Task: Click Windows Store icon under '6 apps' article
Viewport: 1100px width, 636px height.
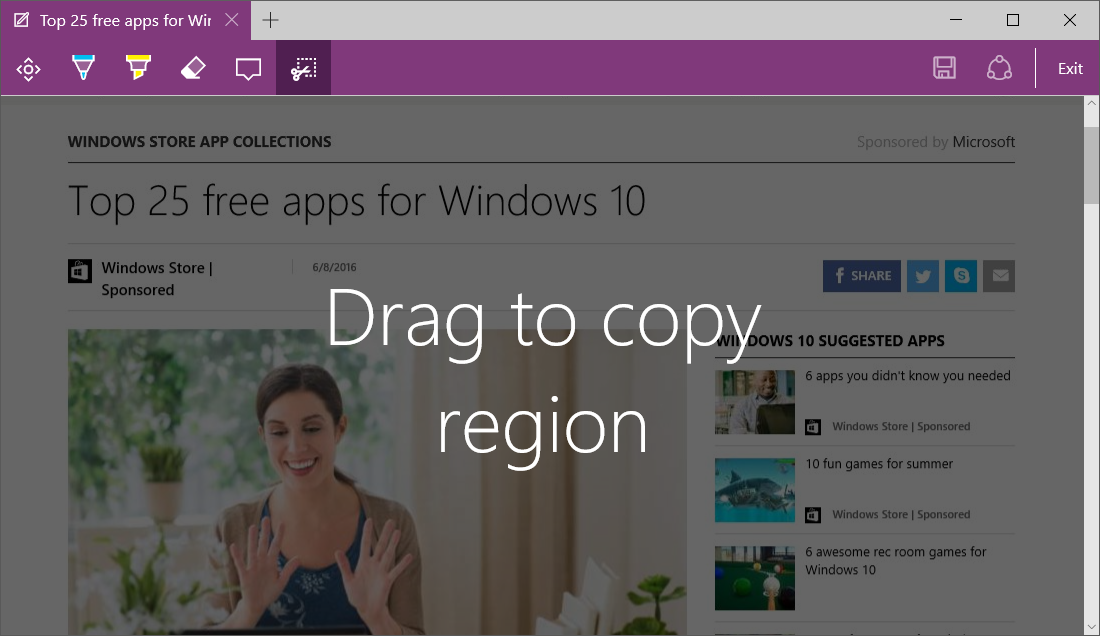Action: [x=813, y=427]
